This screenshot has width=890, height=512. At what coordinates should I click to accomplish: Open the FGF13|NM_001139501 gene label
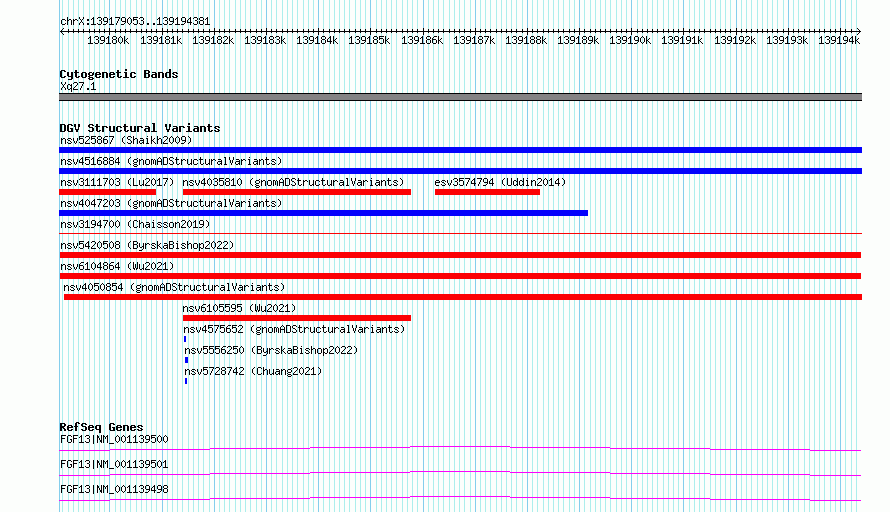pyautogui.click(x=114, y=464)
